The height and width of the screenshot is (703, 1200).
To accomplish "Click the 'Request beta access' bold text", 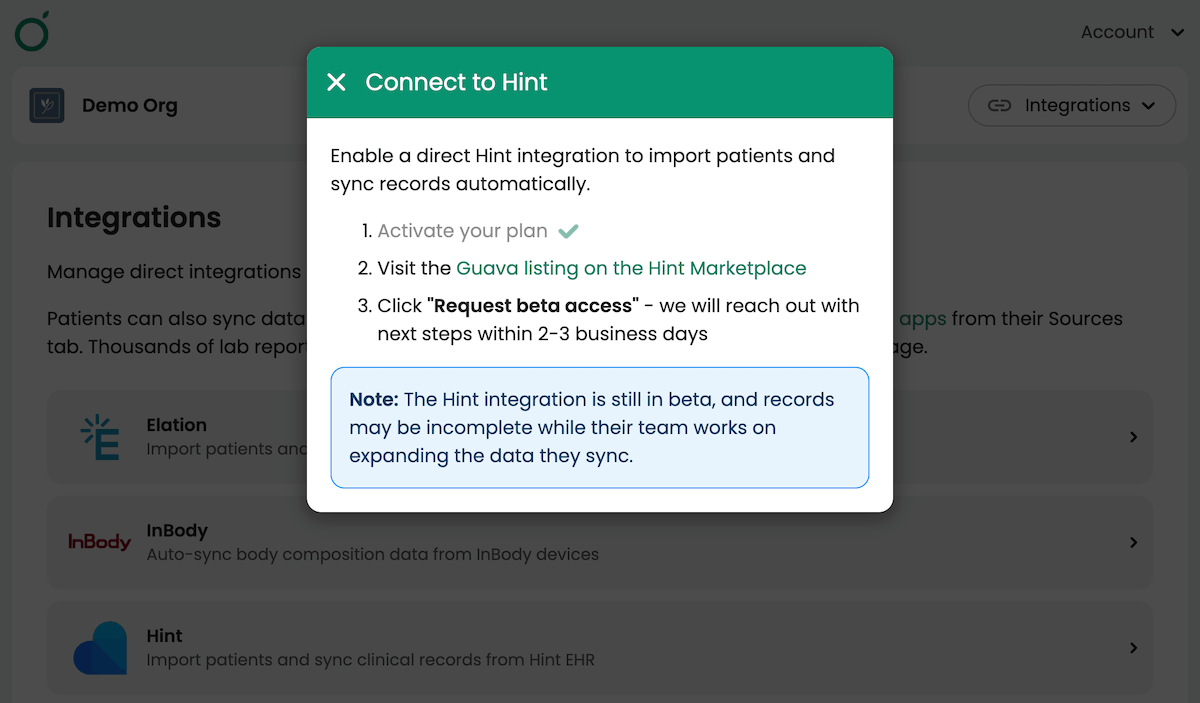I will tap(533, 305).
